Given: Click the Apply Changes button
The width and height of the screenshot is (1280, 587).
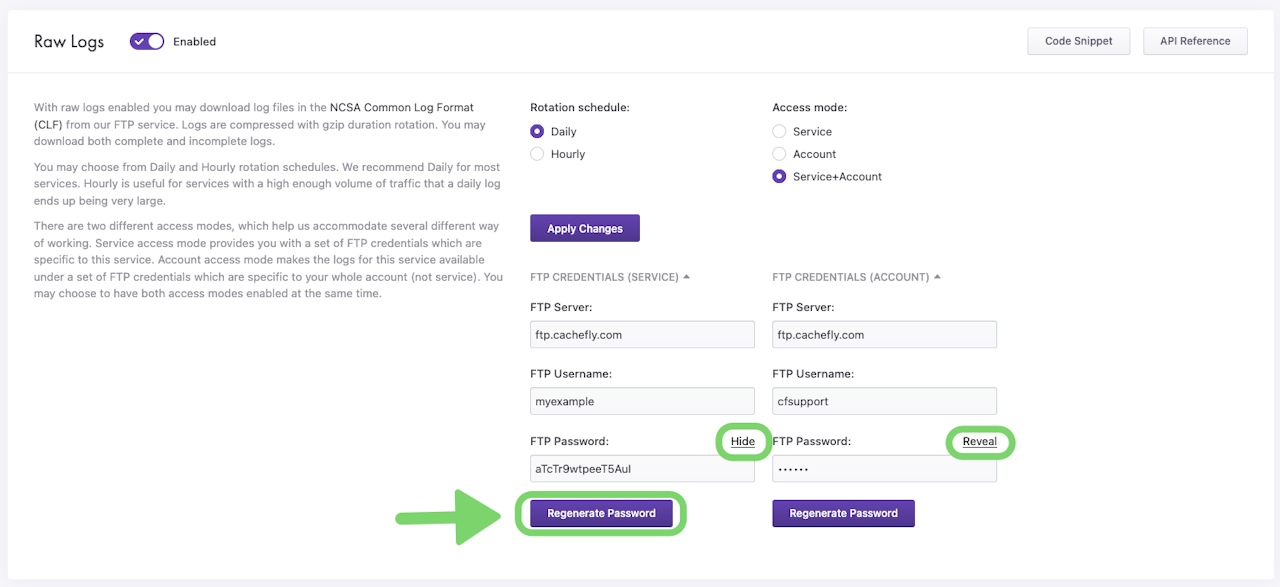Looking at the screenshot, I should click(584, 228).
